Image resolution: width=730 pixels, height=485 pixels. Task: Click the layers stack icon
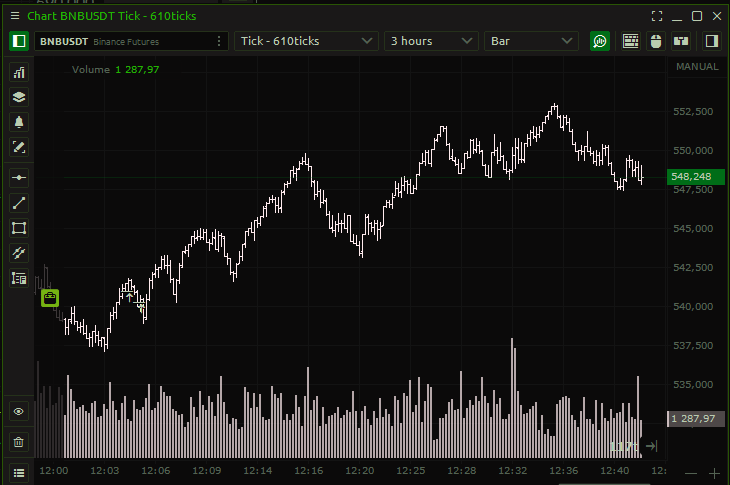click(x=19, y=97)
